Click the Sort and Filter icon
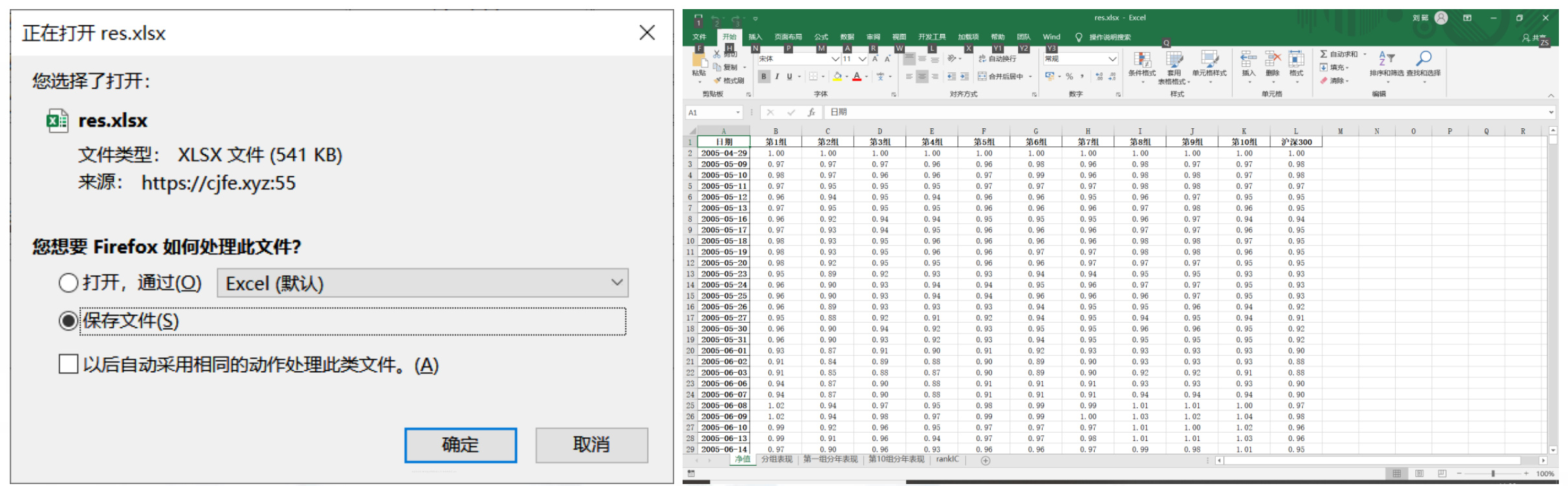1568x486 pixels. click(1386, 60)
